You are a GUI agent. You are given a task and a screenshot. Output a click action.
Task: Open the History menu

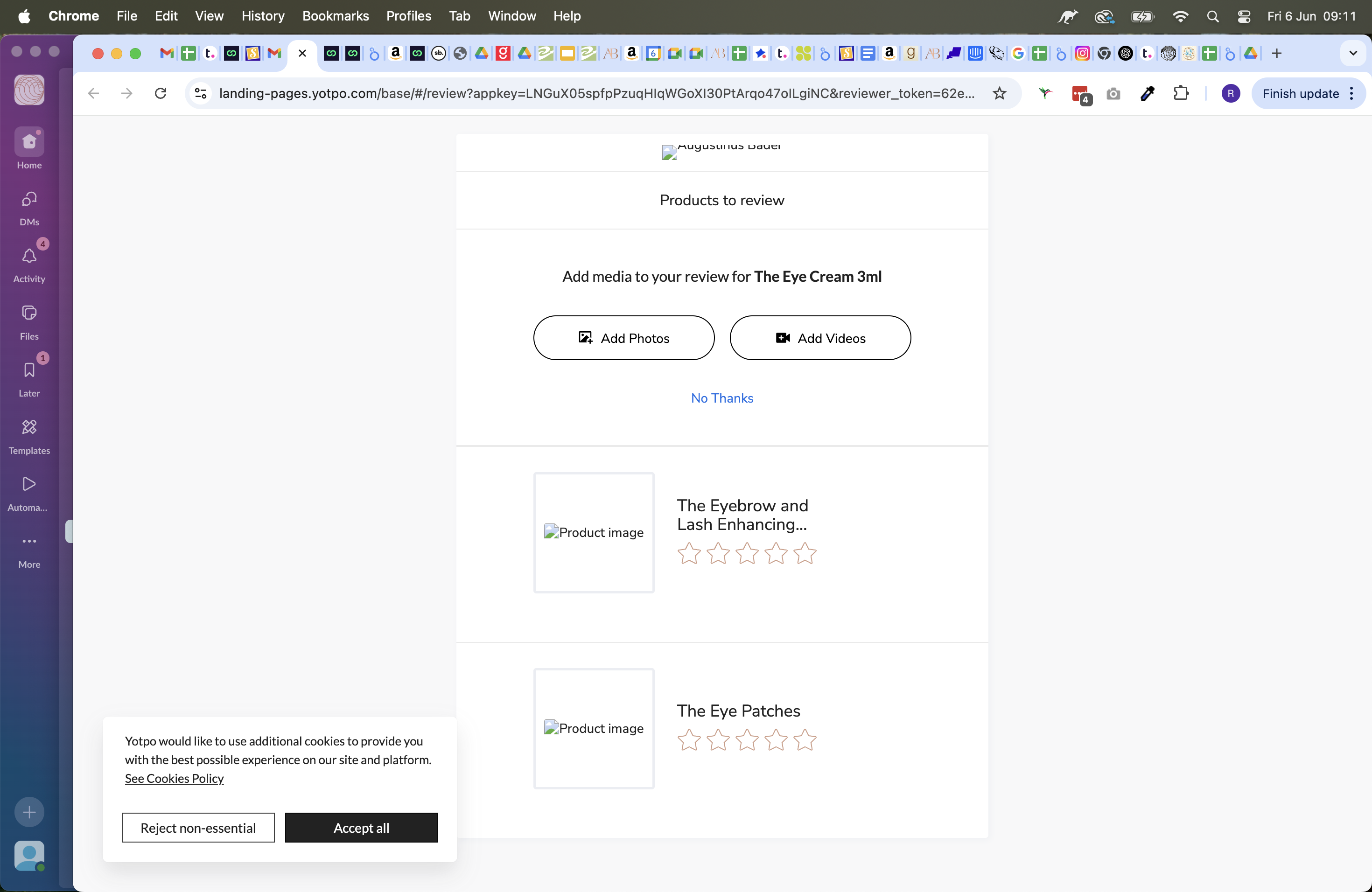[263, 16]
